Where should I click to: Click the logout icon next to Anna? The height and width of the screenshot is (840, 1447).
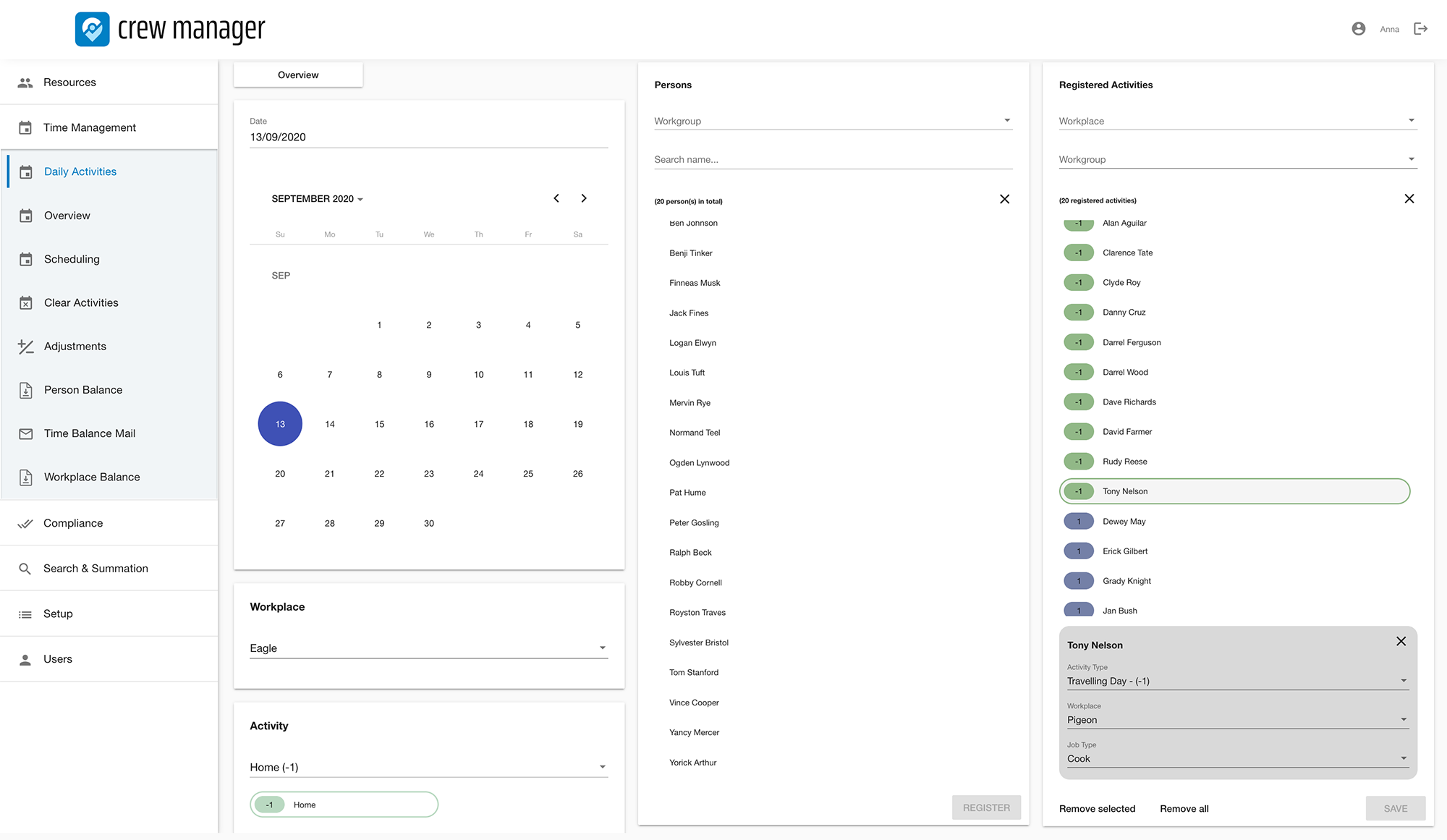pyautogui.click(x=1420, y=29)
